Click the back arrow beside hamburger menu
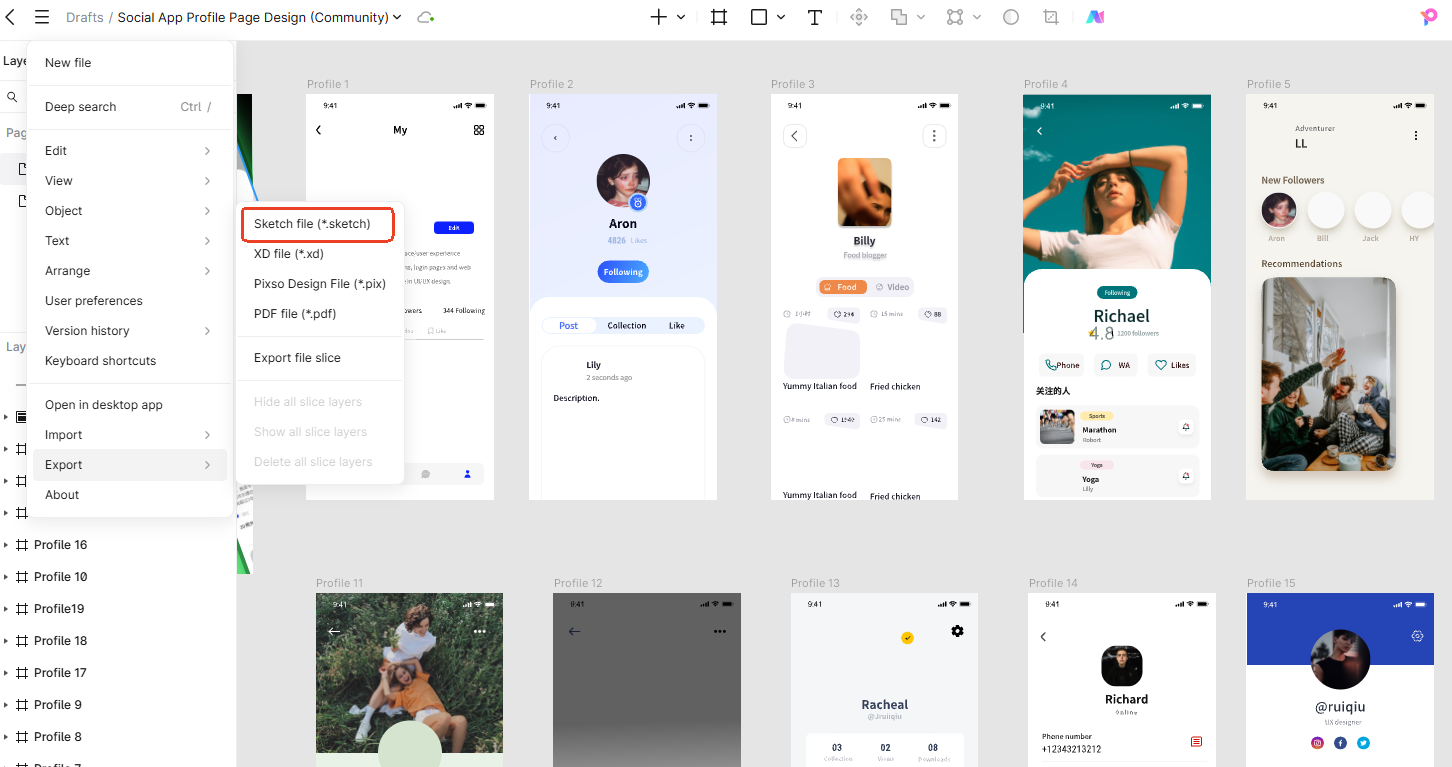The image size is (1452, 767). click(11, 17)
